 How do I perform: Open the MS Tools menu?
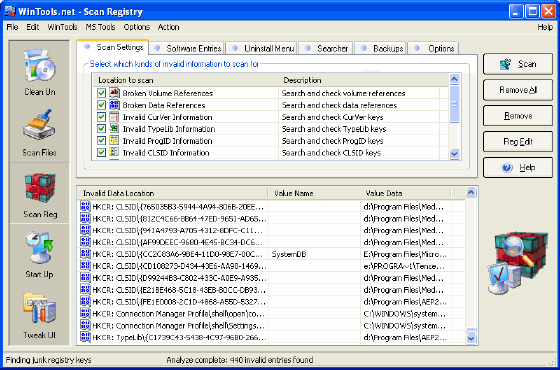coord(100,27)
